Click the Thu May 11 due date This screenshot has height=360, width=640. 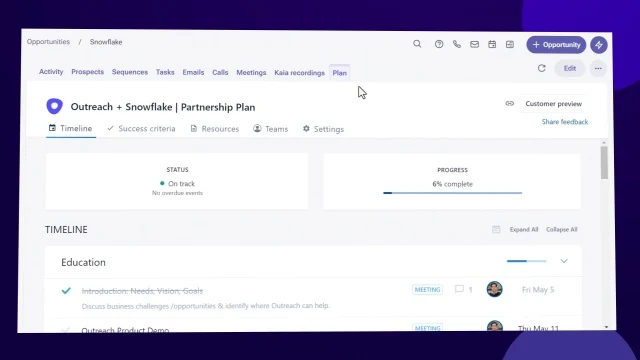[x=538, y=328]
